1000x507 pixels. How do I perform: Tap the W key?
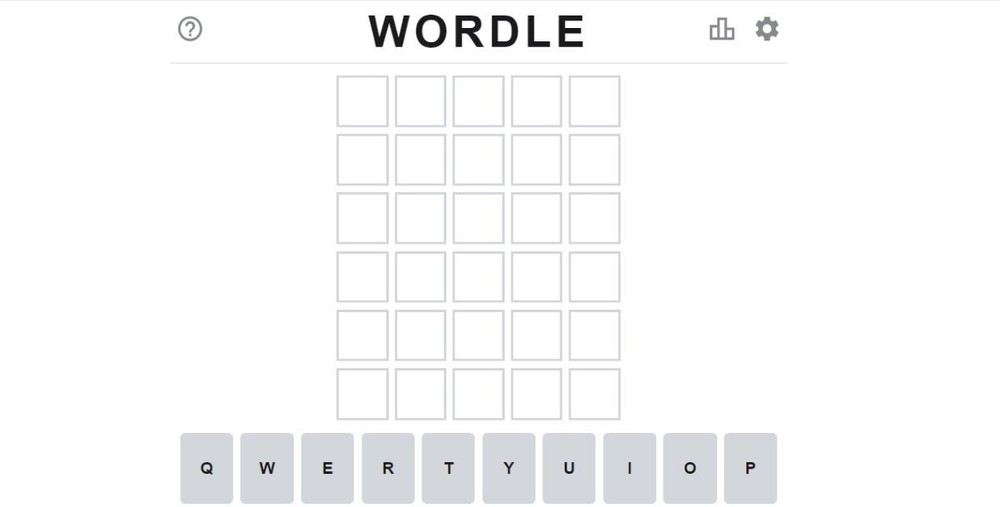[x=267, y=468]
